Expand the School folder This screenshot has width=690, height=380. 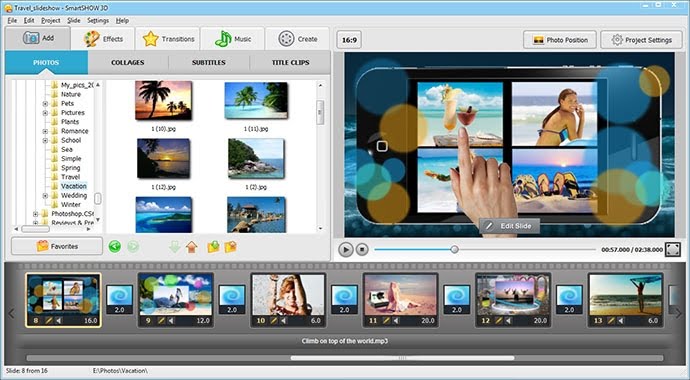tap(45, 141)
